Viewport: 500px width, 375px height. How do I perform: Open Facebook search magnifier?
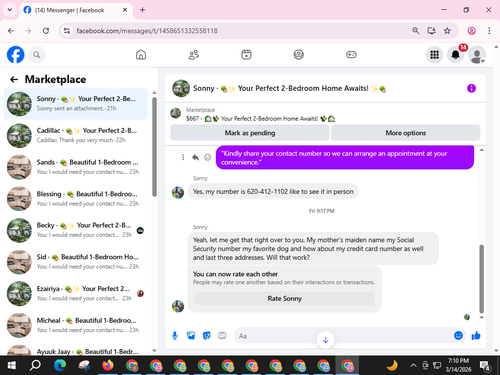tap(37, 55)
